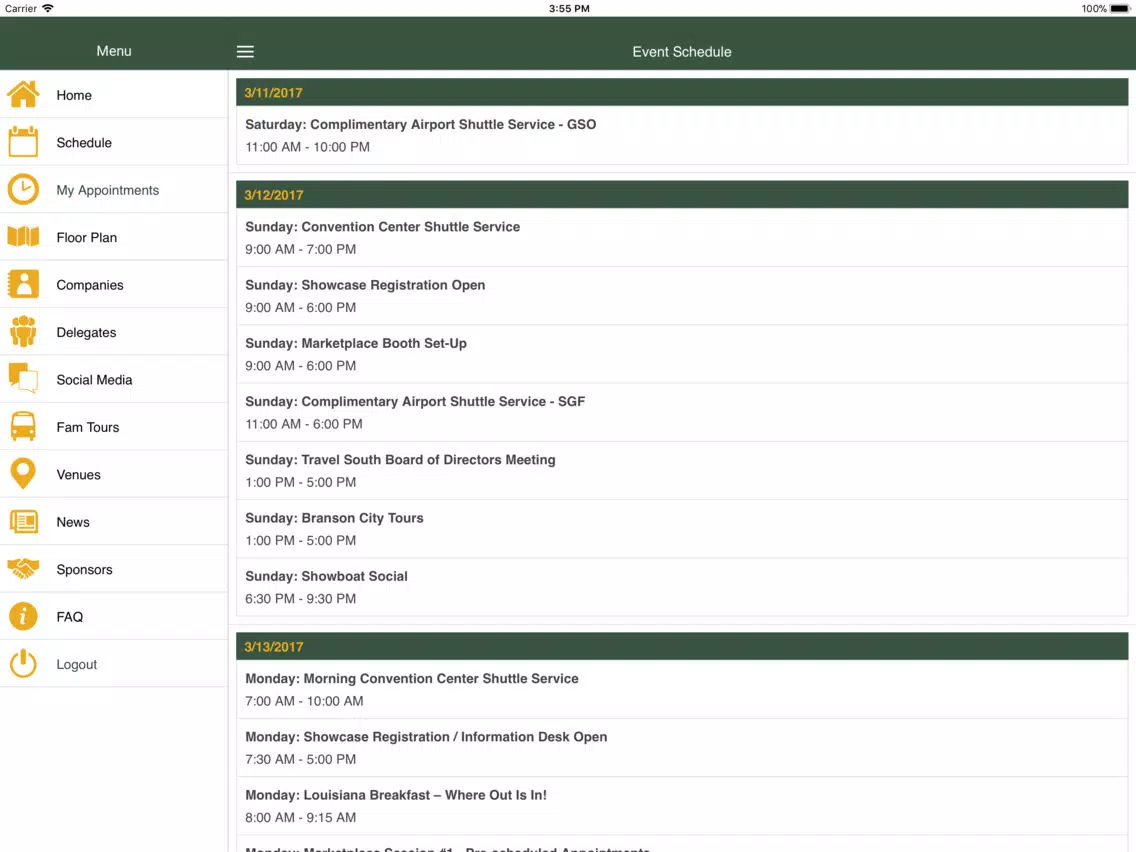The image size is (1136, 852).
Task: Open Sunday Branson City Tours event
Action: pos(682,529)
